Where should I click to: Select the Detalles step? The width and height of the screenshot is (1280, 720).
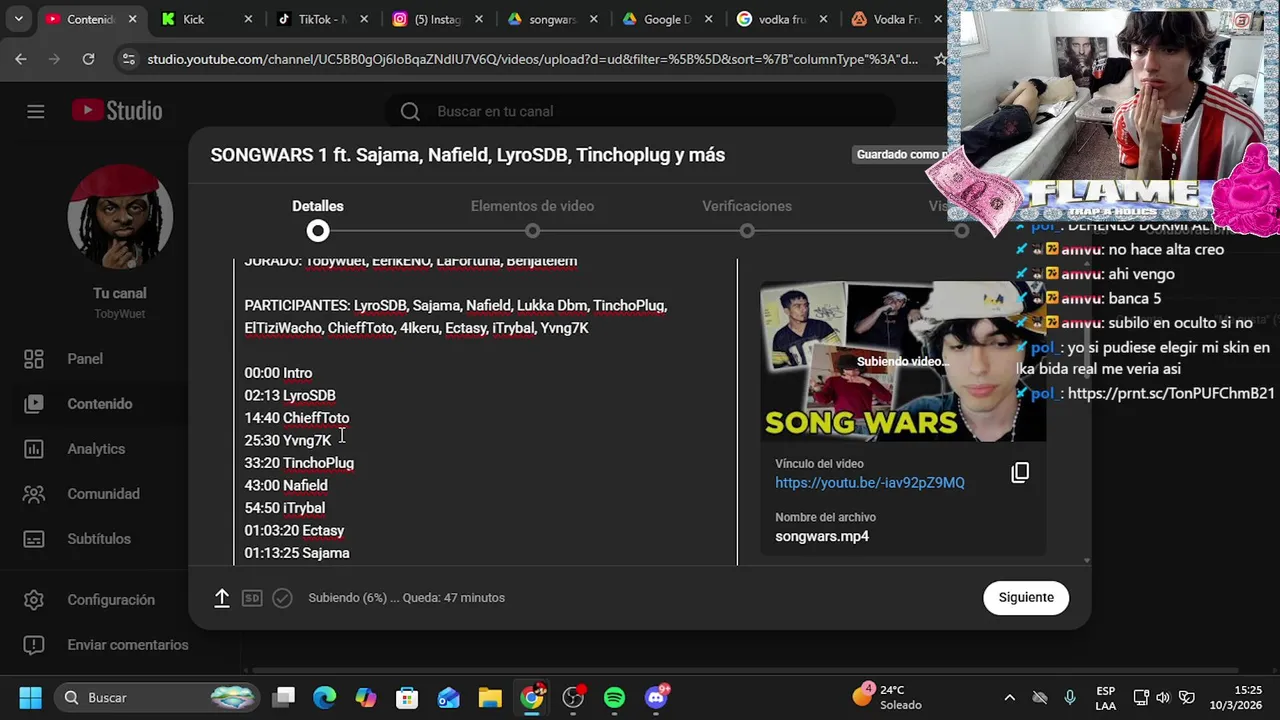click(318, 206)
